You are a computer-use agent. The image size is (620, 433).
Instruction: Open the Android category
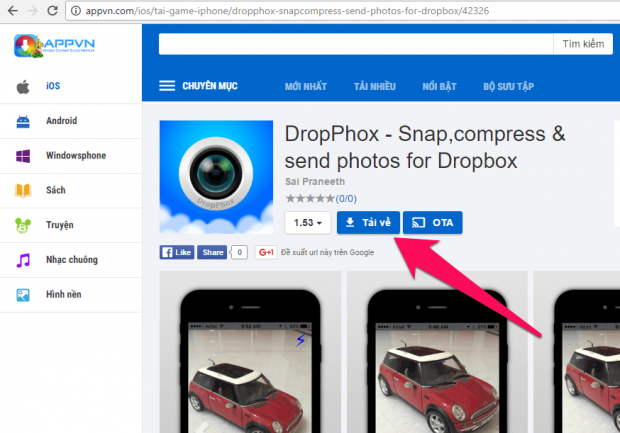[x=62, y=121]
